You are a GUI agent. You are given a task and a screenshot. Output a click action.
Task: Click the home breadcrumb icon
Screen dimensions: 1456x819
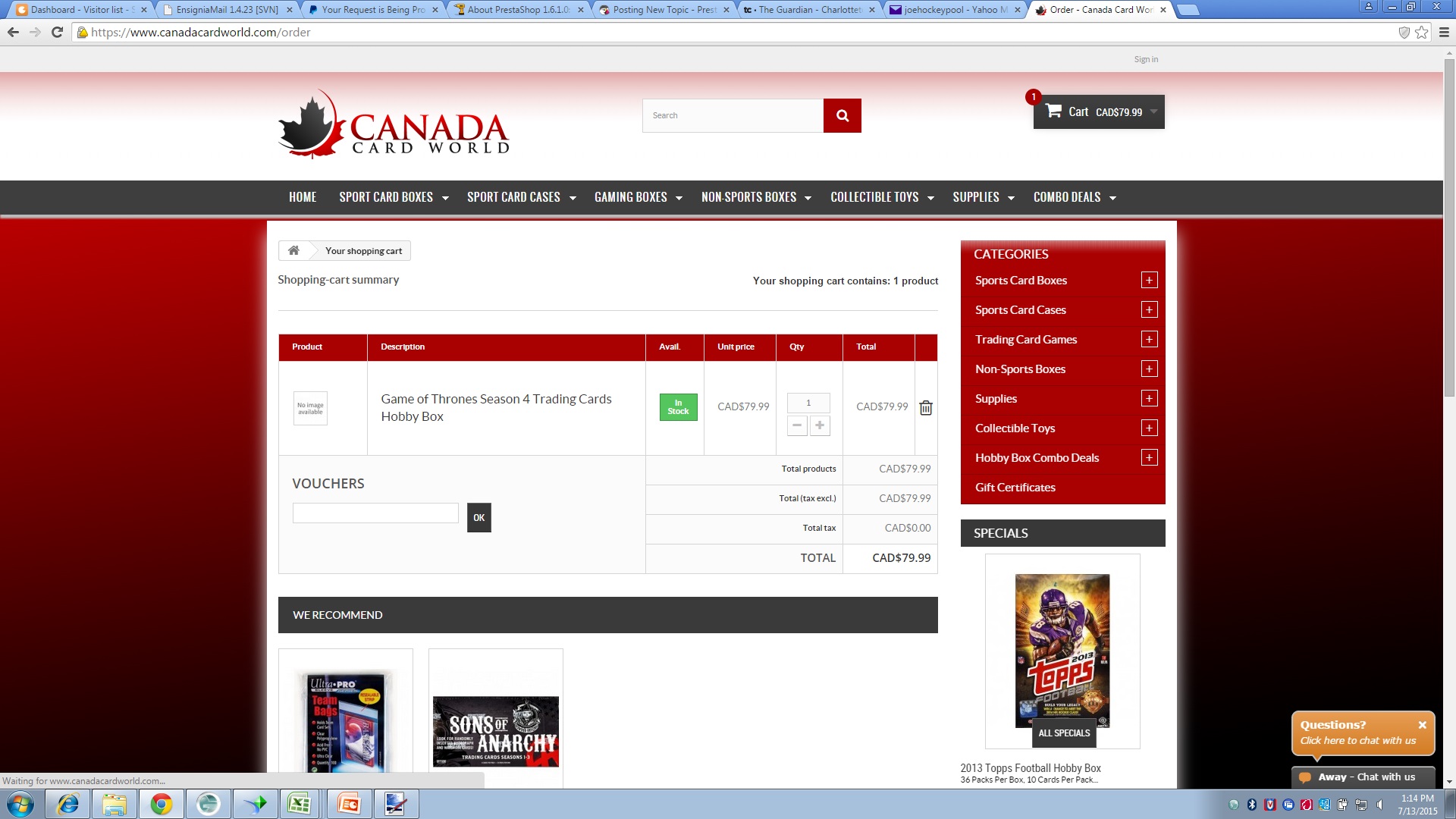[x=293, y=250]
